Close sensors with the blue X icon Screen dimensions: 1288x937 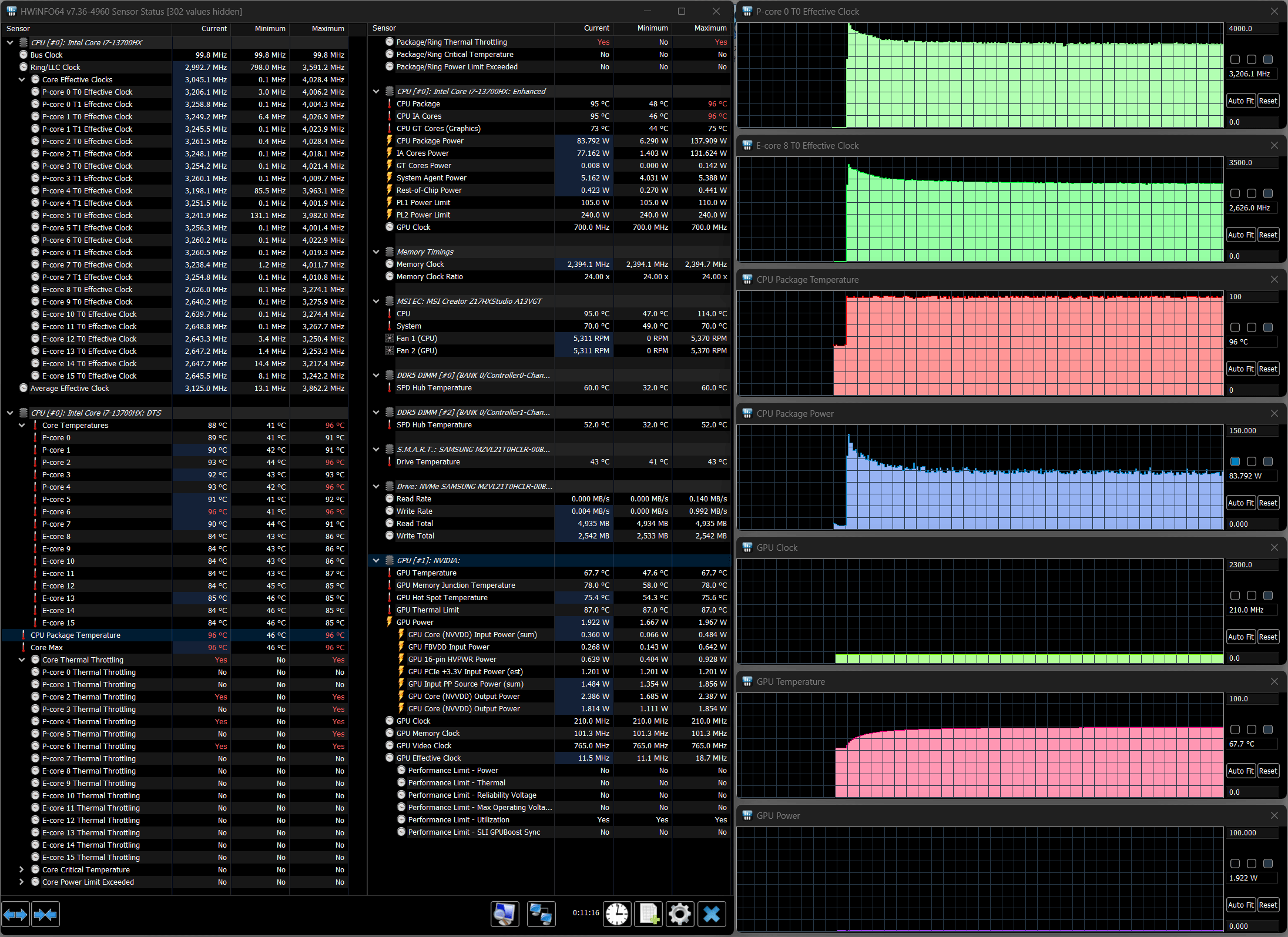tap(712, 914)
